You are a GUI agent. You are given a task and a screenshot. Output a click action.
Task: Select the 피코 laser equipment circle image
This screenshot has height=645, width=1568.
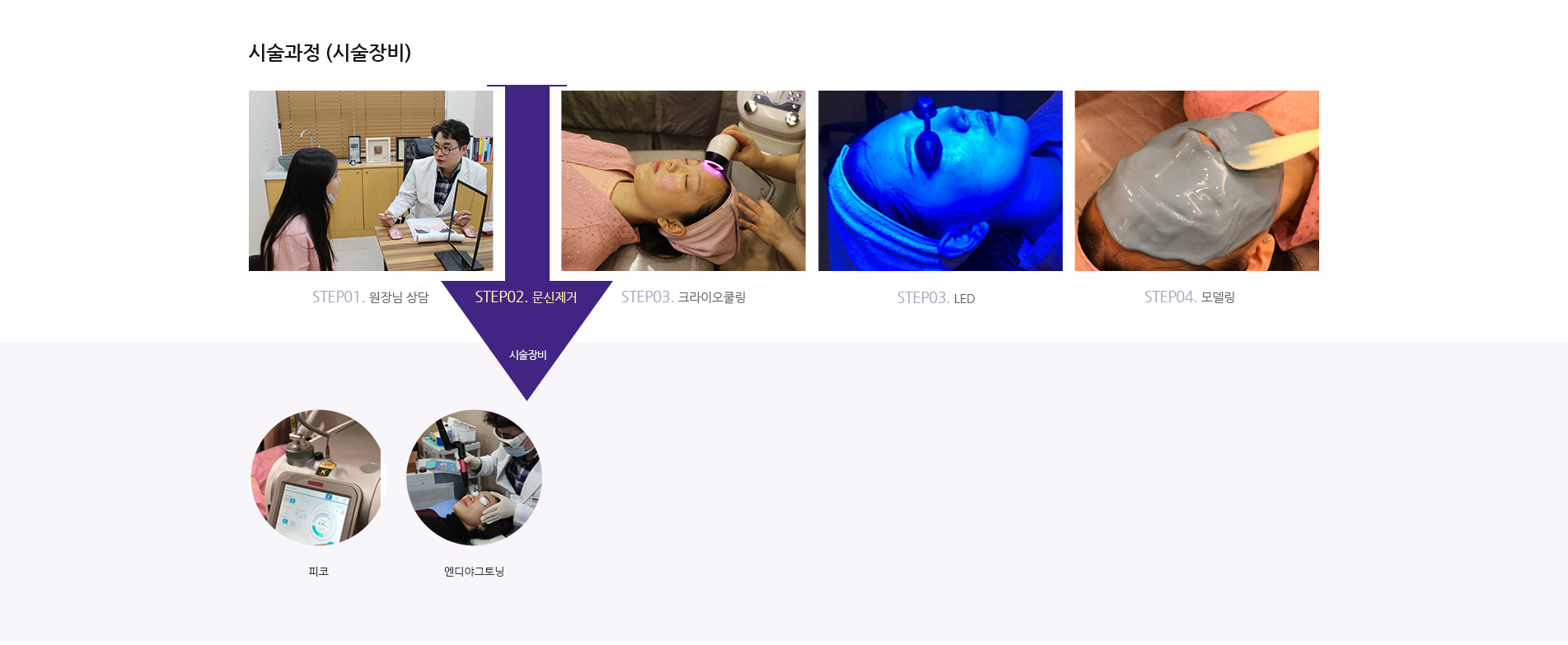[318, 478]
